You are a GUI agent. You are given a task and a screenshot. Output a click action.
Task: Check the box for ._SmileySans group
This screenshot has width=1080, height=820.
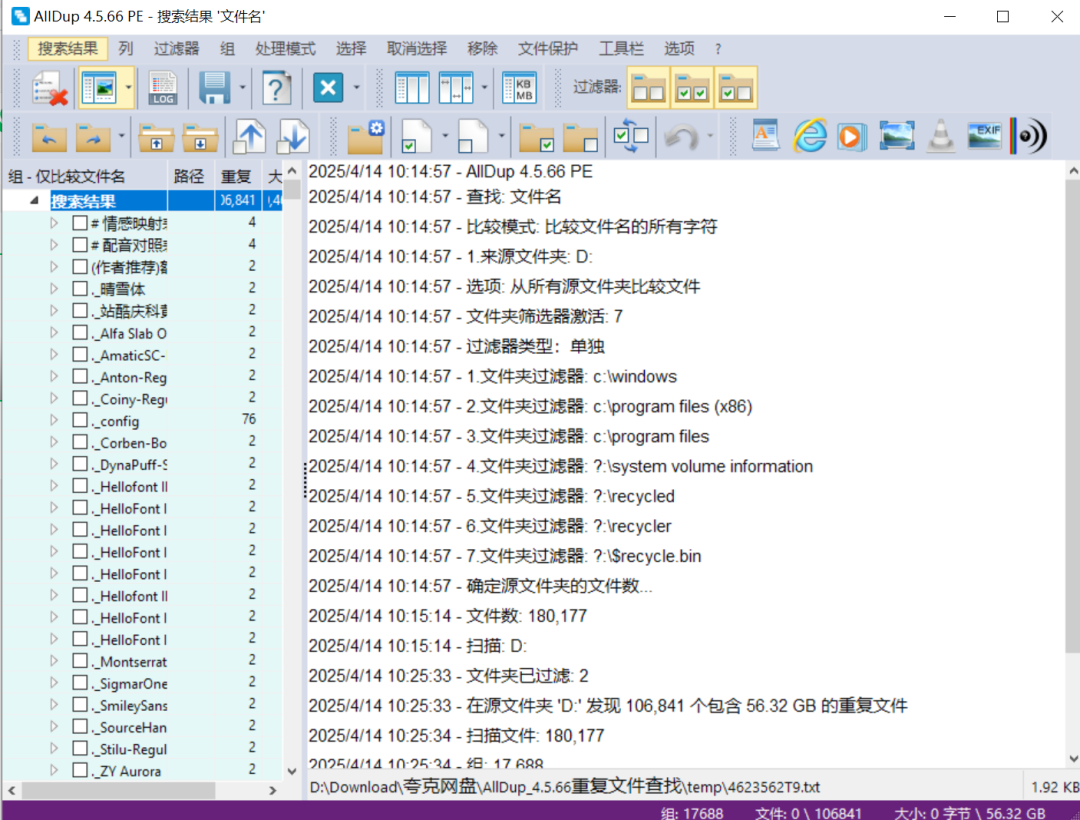pos(80,705)
